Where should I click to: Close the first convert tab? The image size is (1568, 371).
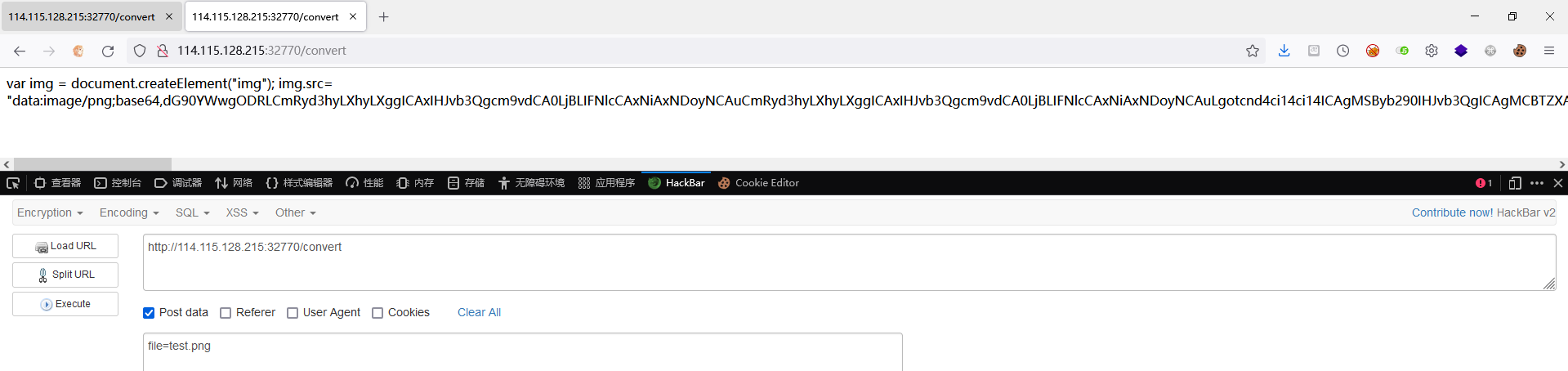[x=169, y=16]
